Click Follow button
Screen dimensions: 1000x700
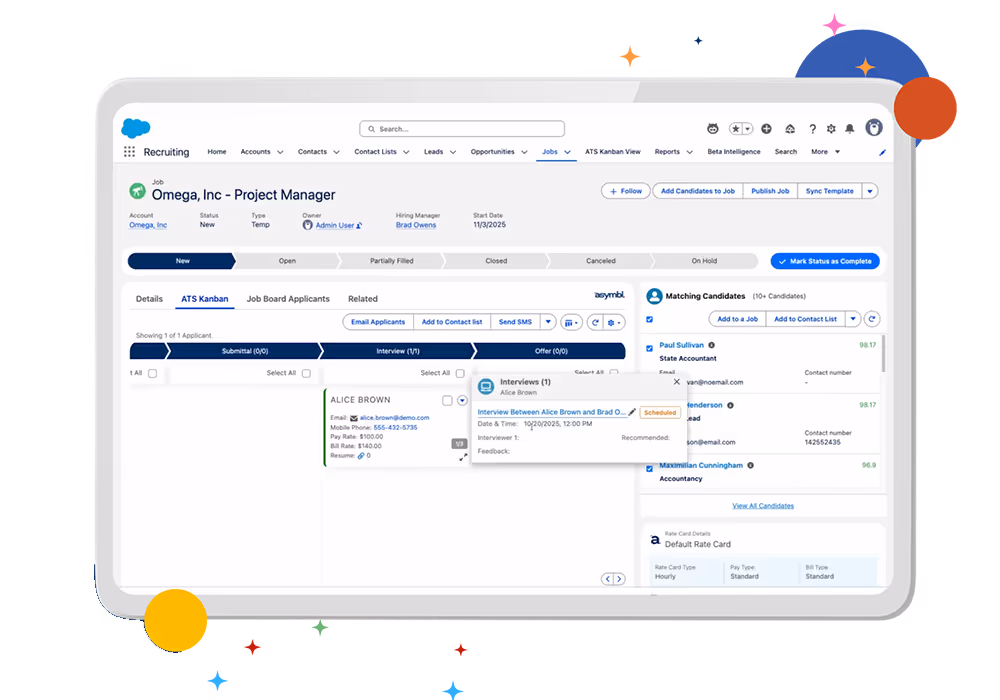coord(626,191)
